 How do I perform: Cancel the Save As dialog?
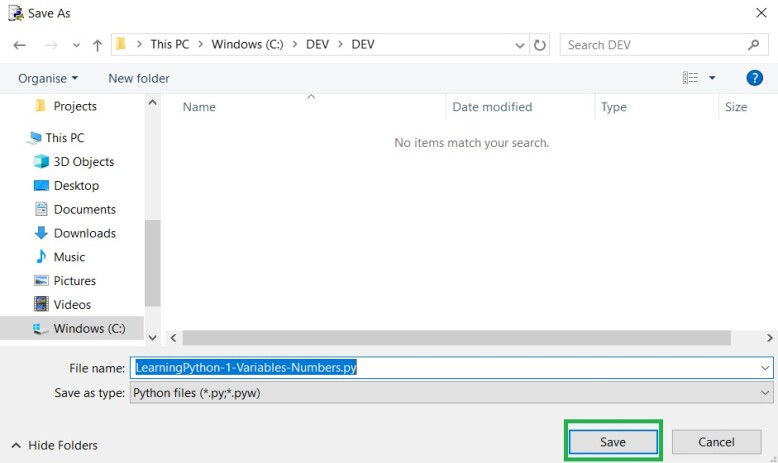[x=716, y=442]
